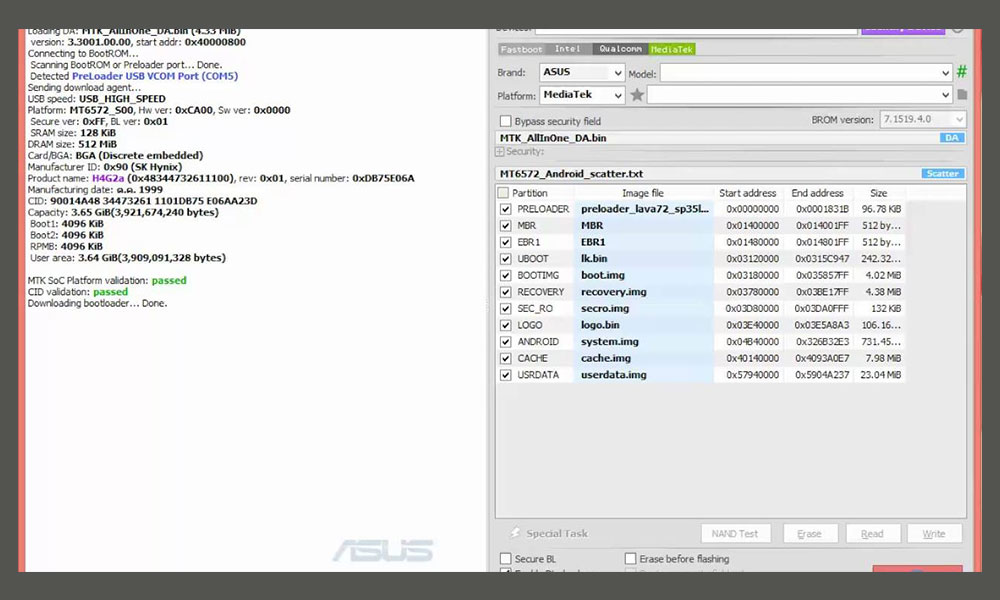Click the Start address column header

(747, 193)
